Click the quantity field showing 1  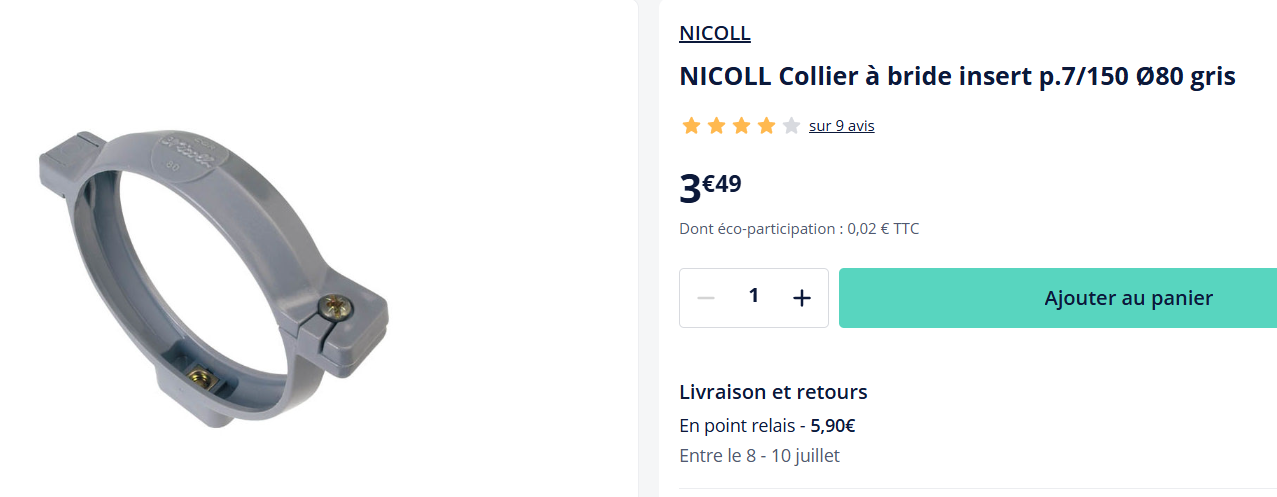click(754, 296)
